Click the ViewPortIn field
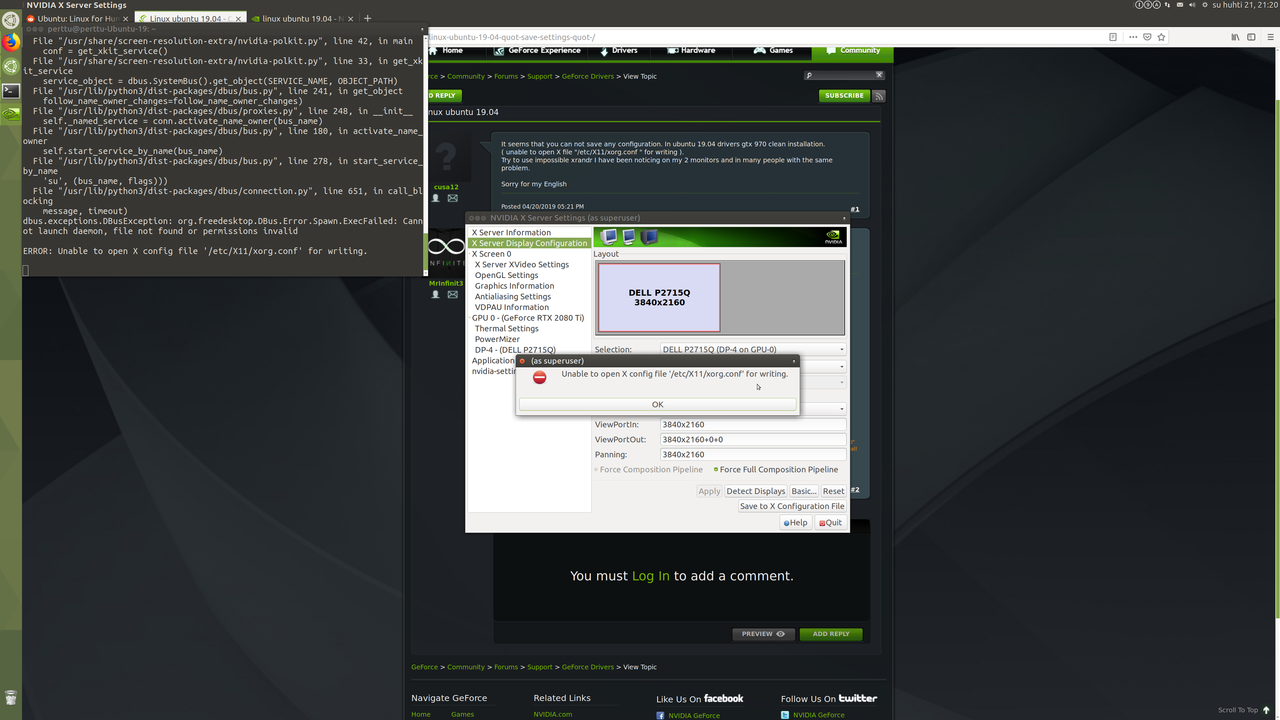The height and width of the screenshot is (720, 1280). click(753, 424)
